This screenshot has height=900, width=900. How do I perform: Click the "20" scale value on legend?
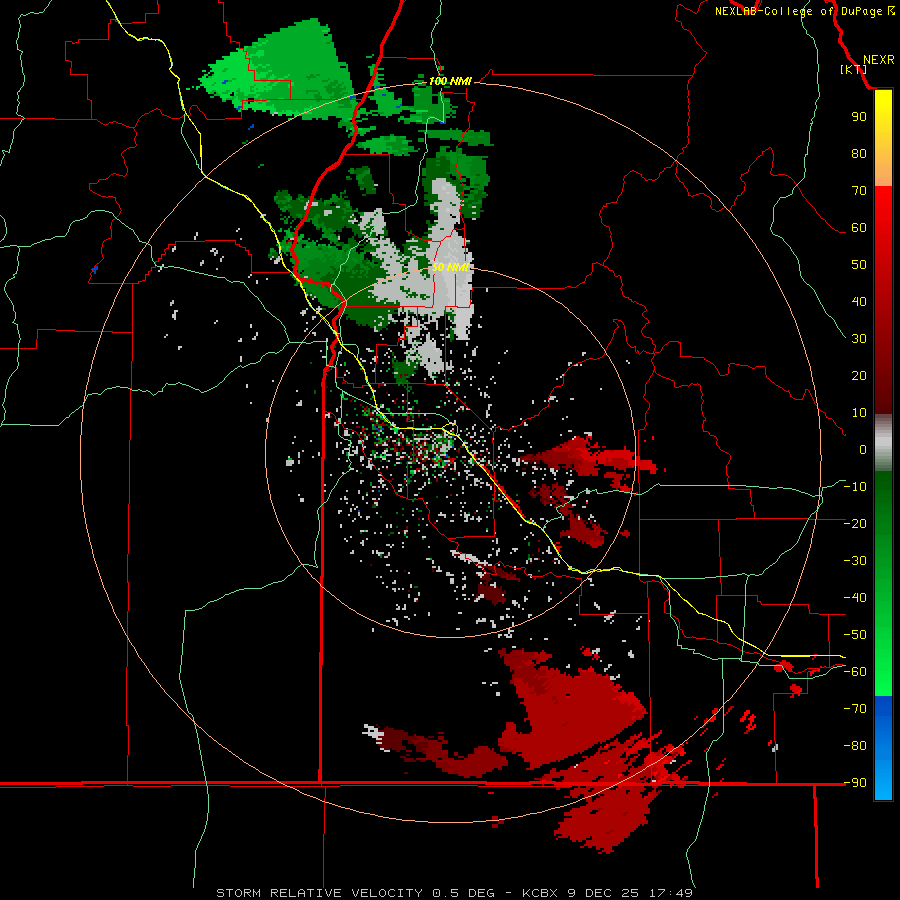click(859, 375)
